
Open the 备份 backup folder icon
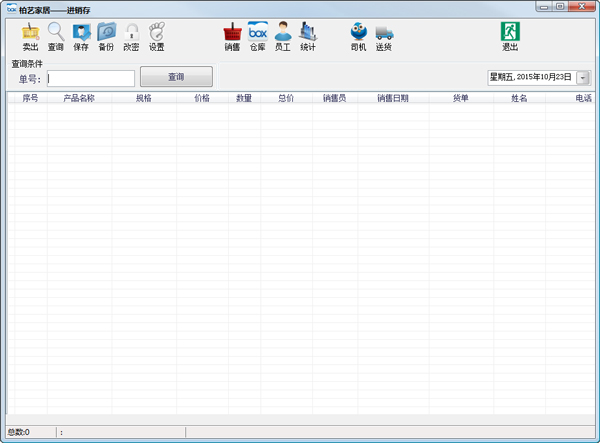[x=106, y=37]
